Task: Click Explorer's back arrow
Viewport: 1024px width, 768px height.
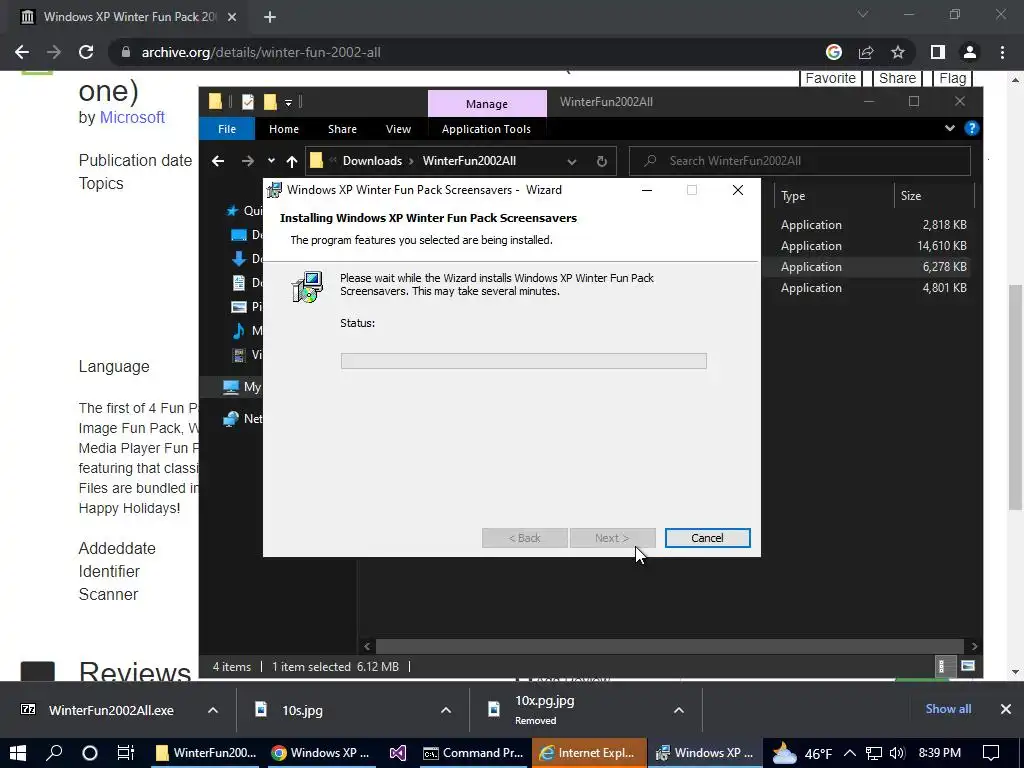Action: click(x=218, y=161)
